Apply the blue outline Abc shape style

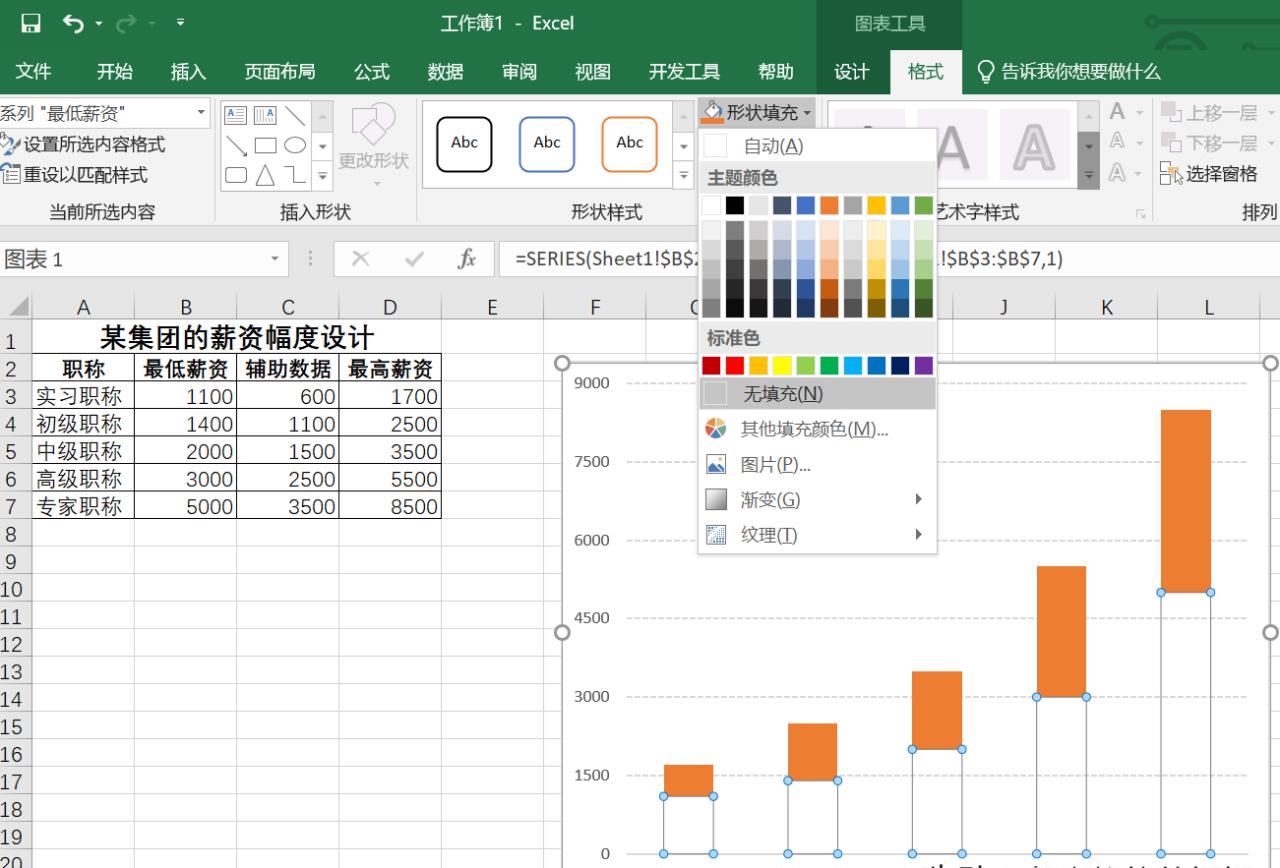(x=547, y=144)
